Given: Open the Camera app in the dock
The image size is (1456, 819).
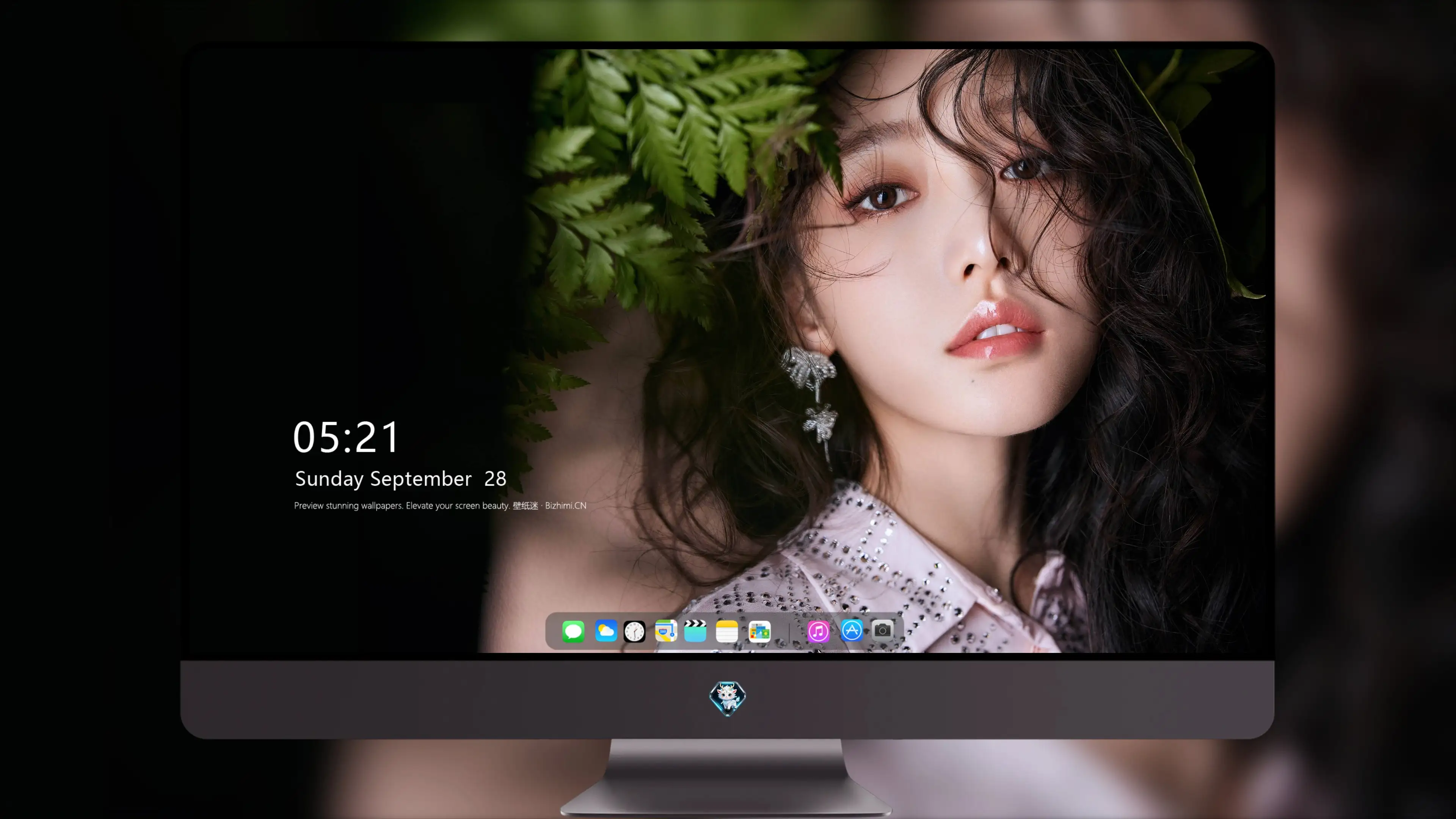Looking at the screenshot, I should click(882, 630).
